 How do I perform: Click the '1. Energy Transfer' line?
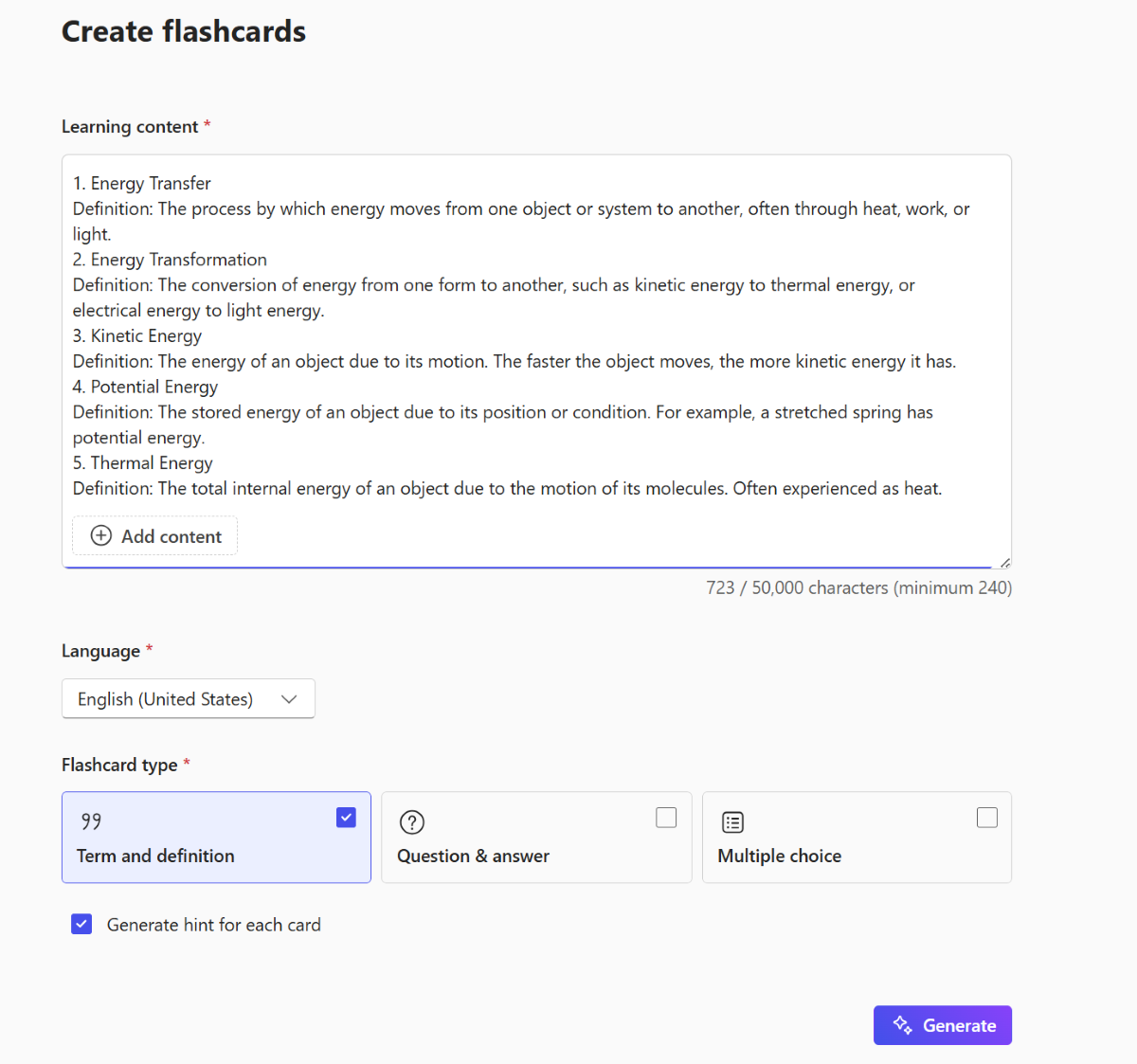(x=142, y=183)
